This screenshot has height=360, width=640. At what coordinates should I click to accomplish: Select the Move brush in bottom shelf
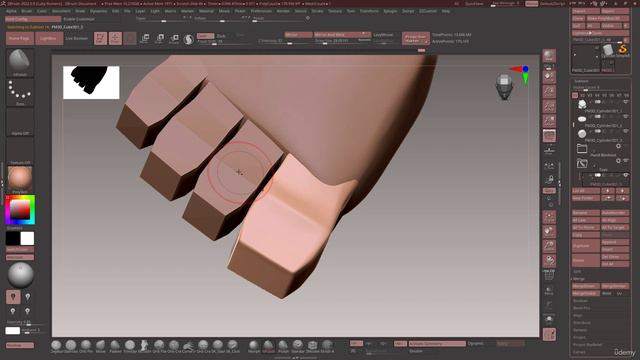tap(100, 346)
